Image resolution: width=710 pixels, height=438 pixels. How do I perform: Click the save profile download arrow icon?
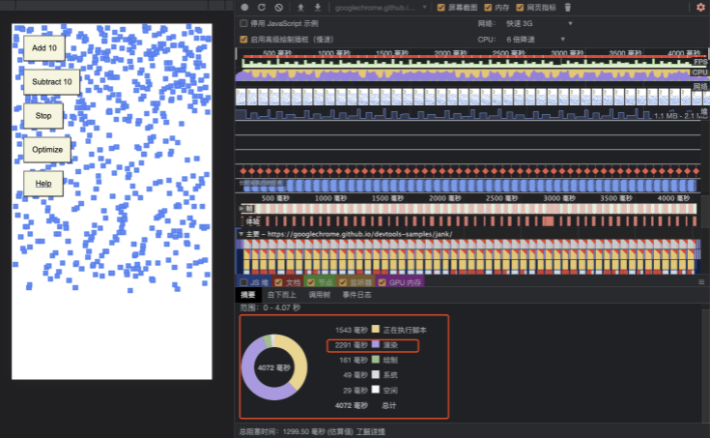click(x=317, y=7)
